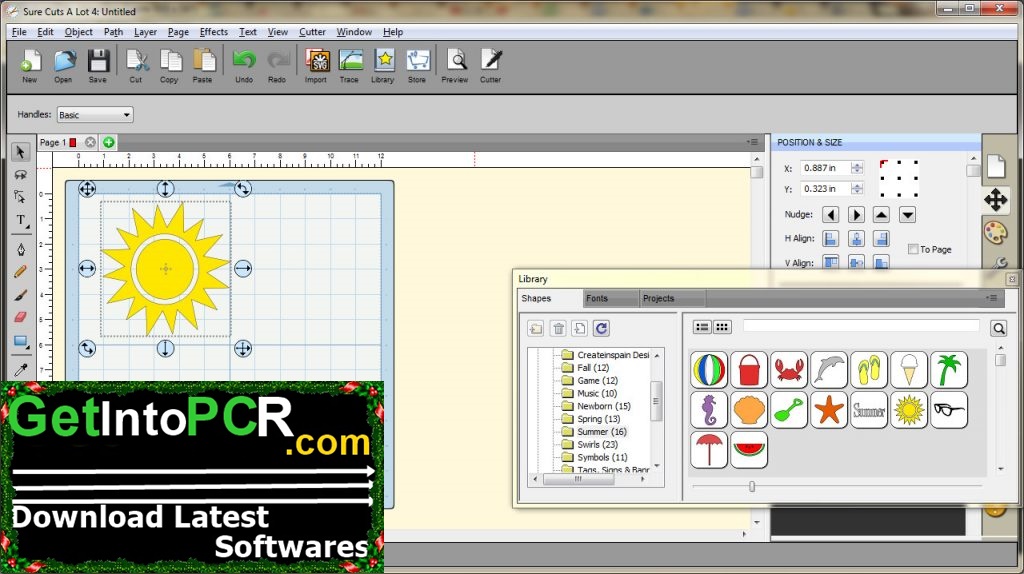Image resolution: width=1024 pixels, height=574 pixels.
Task: Open the color palette side panel
Action: coord(996,232)
